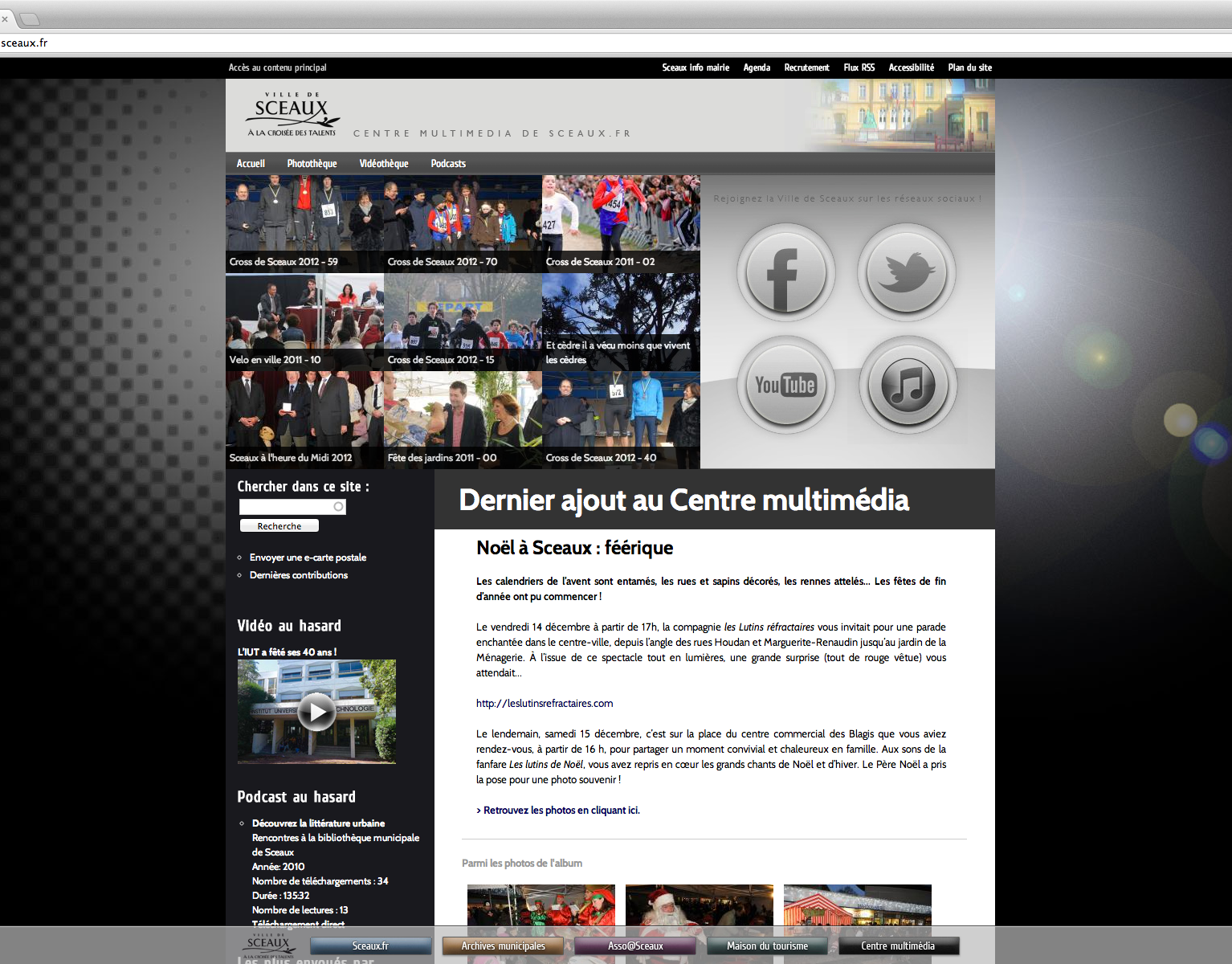This screenshot has width=1232, height=964.
Task: Open the Podcasts menu item
Action: (x=448, y=163)
